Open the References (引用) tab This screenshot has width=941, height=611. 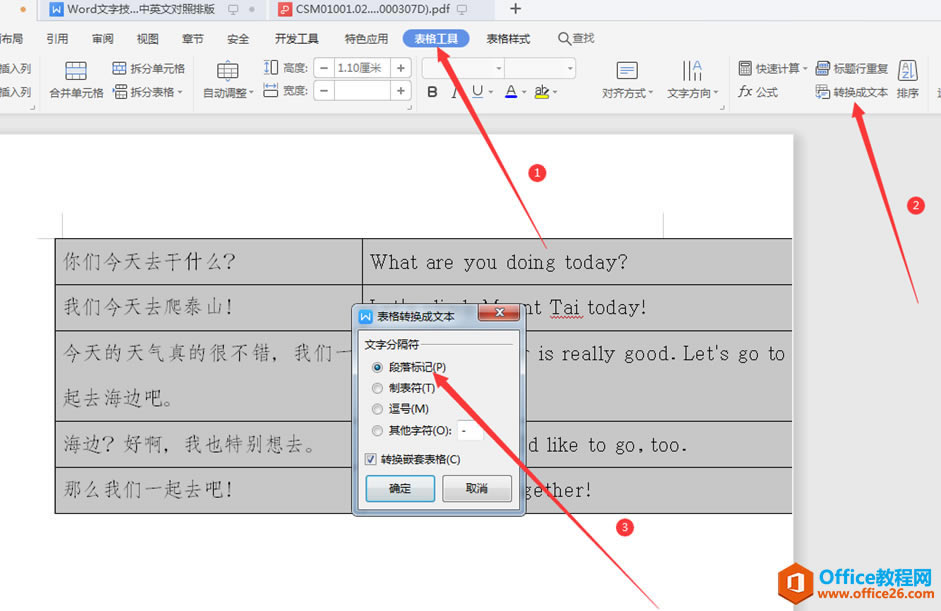[x=57, y=39]
